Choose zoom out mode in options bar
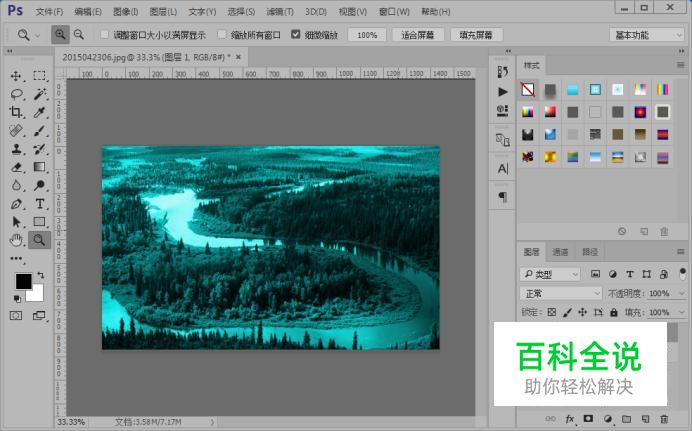This screenshot has width=692, height=431. pyautogui.click(x=79, y=34)
